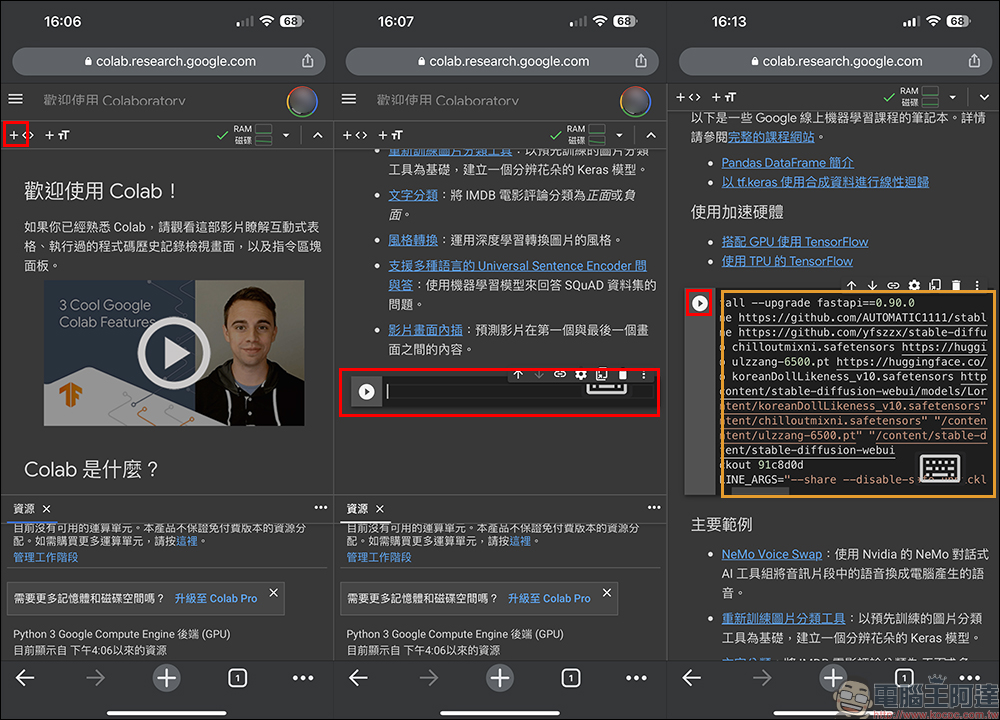Open the 文字分類 link
1000x720 pixels.
[413, 195]
